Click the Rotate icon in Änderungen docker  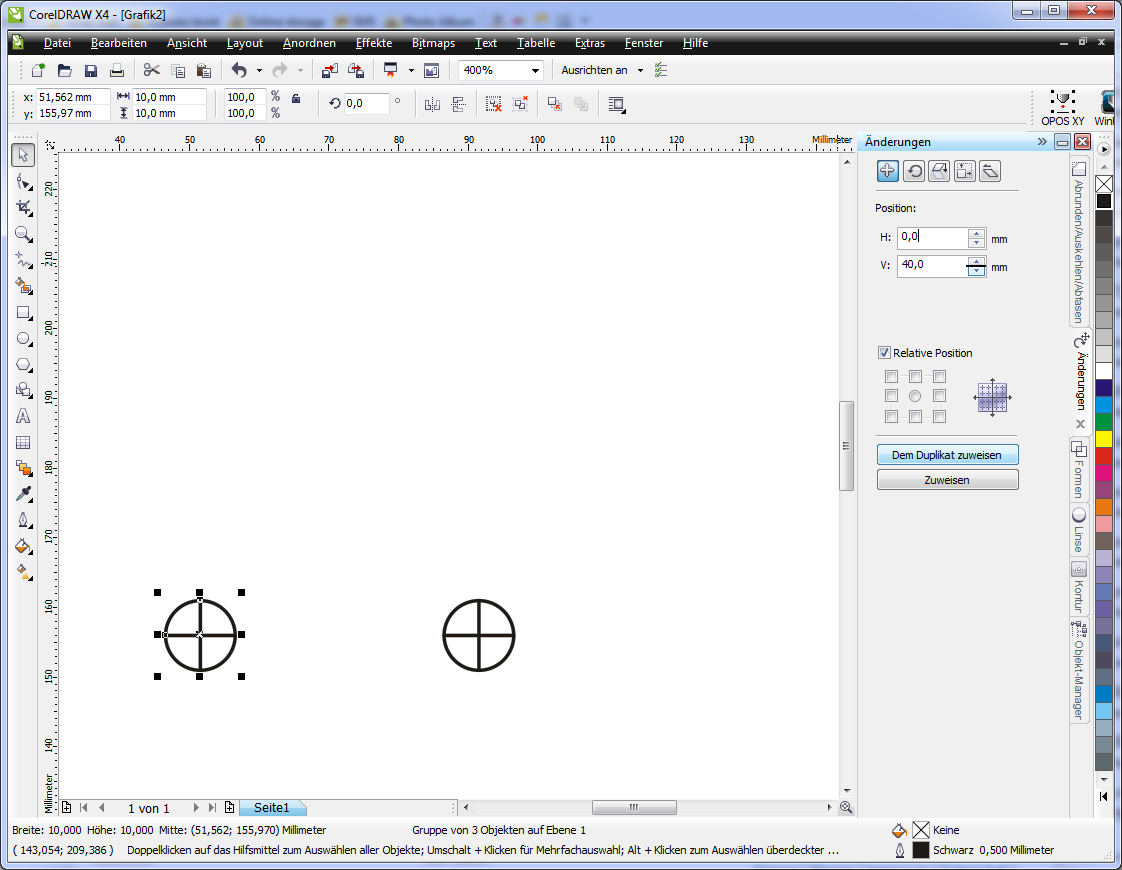click(x=913, y=171)
